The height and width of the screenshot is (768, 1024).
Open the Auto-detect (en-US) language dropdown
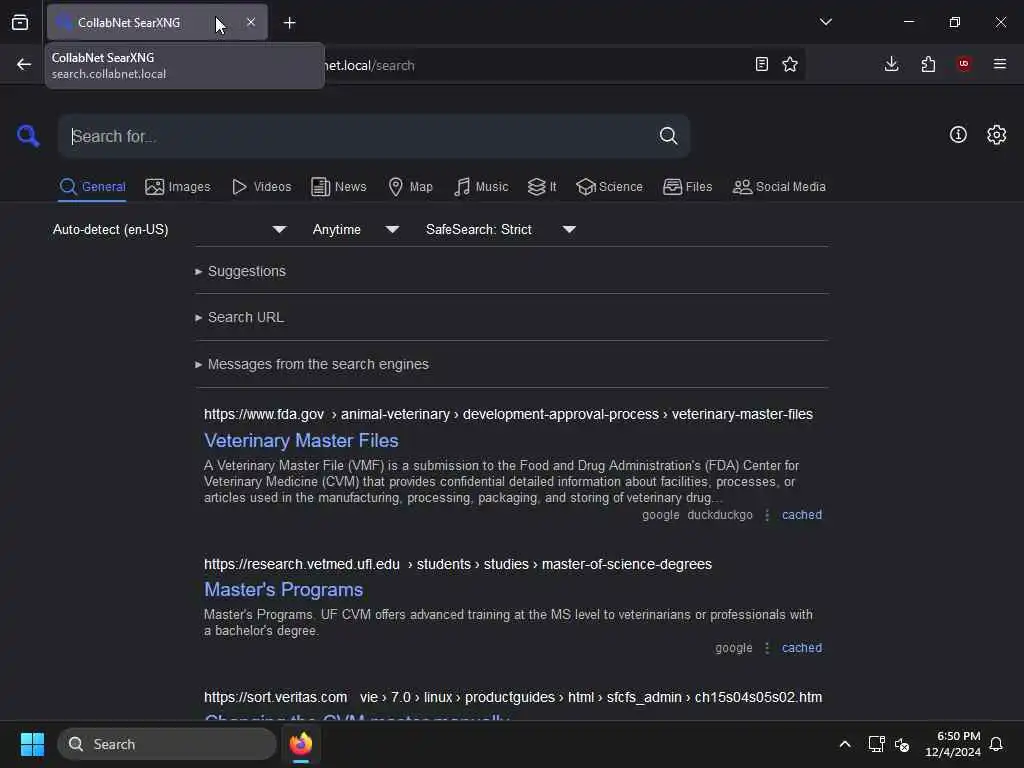coord(170,229)
